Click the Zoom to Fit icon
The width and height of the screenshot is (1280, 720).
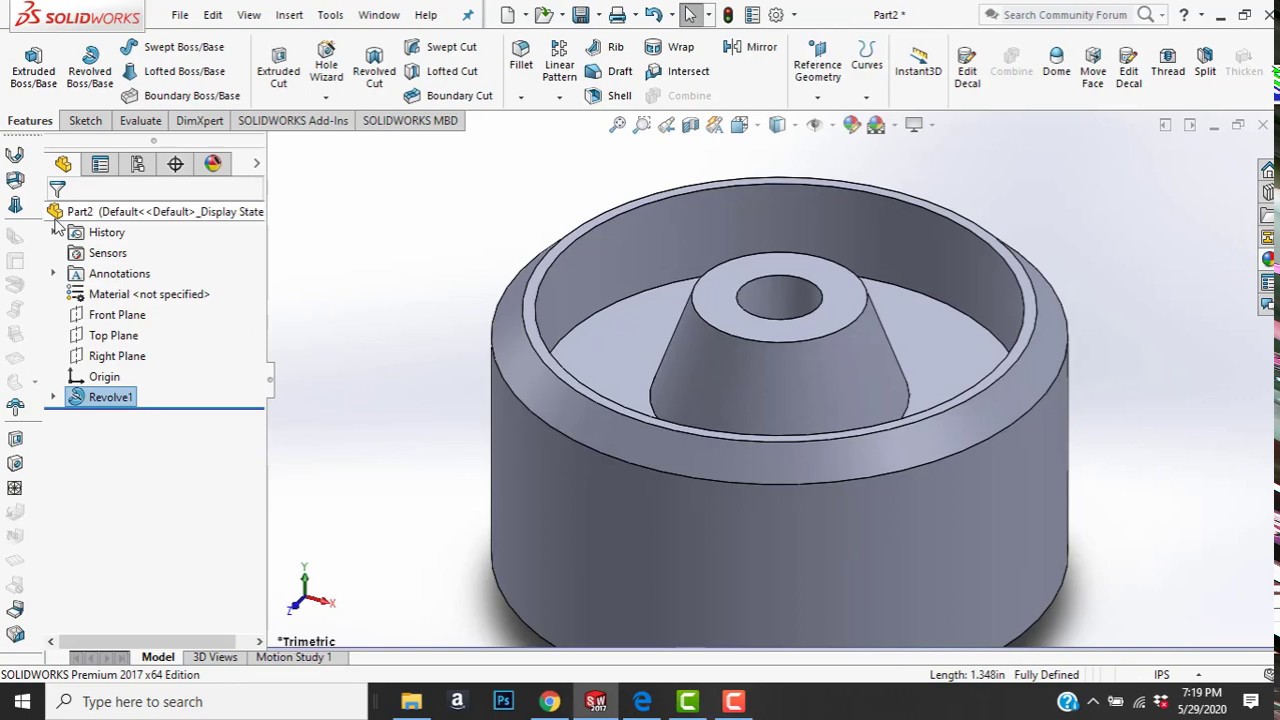pyautogui.click(x=617, y=125)
